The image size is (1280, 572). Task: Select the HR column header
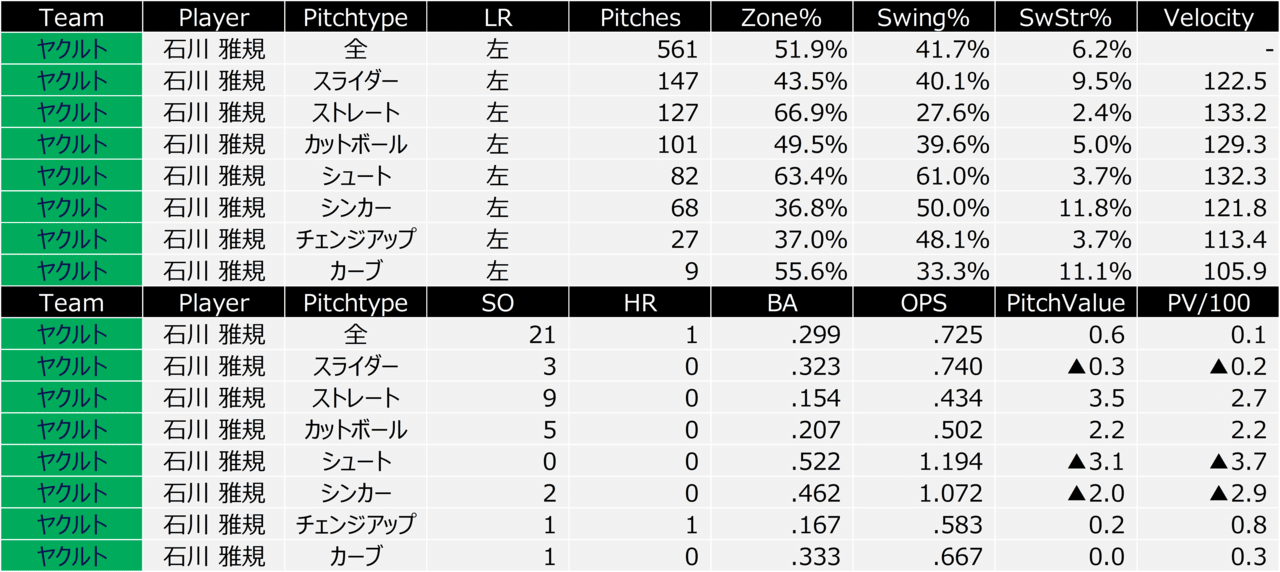tap(641, 303)
